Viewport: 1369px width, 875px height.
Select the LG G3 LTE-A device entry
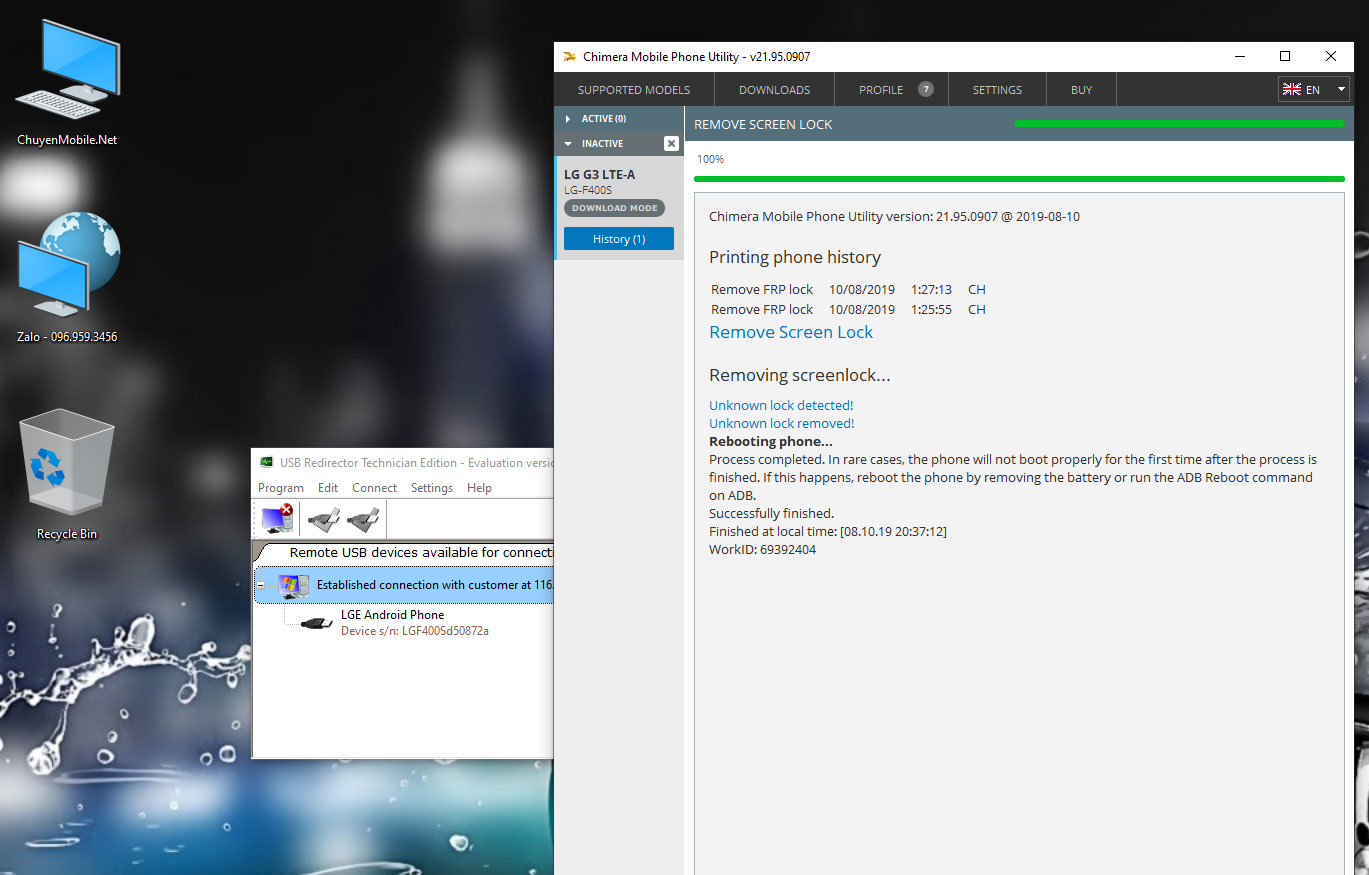pos(619,208)
